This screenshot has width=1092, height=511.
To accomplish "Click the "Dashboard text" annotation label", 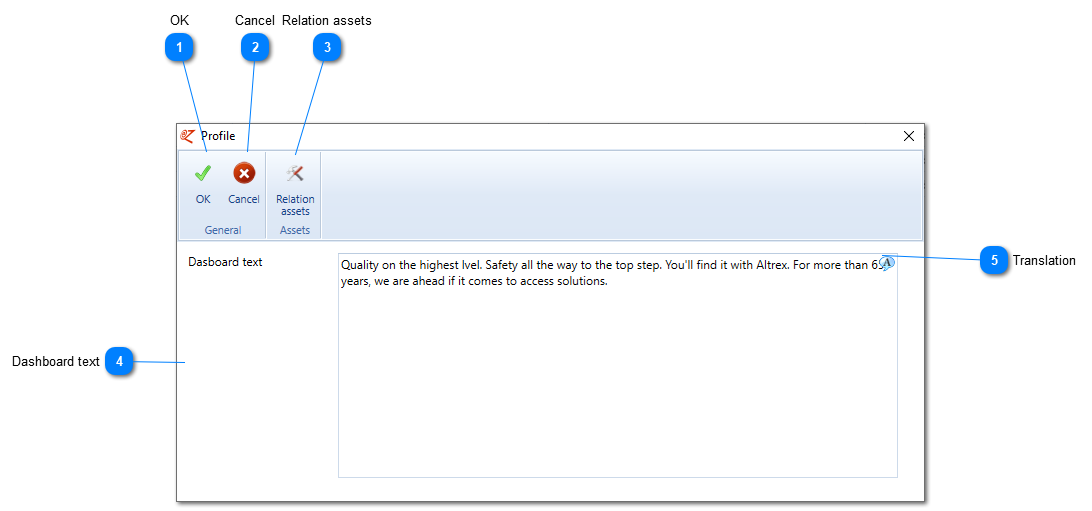I will (x=56, y=361).
